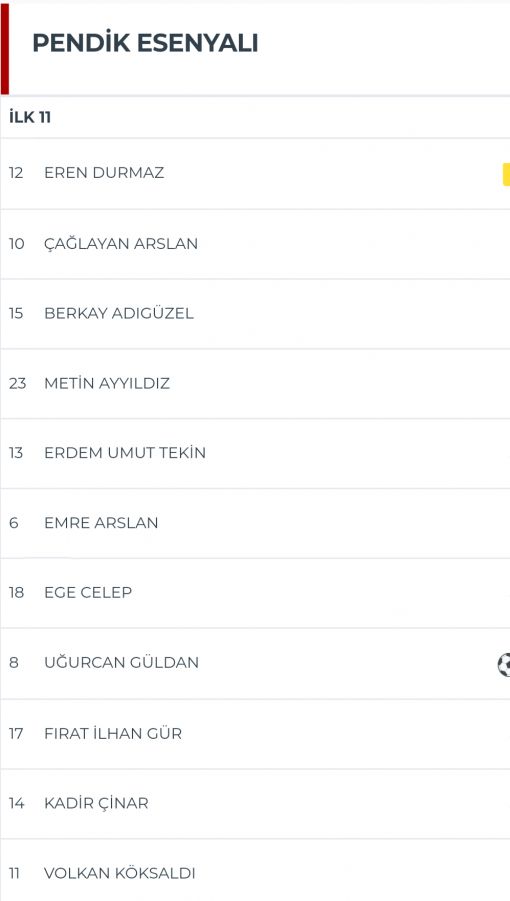The width and height of the screenshot is (510, 901).
Task: Open Uğurcan Güldan's player name
Action: (121, 663)
